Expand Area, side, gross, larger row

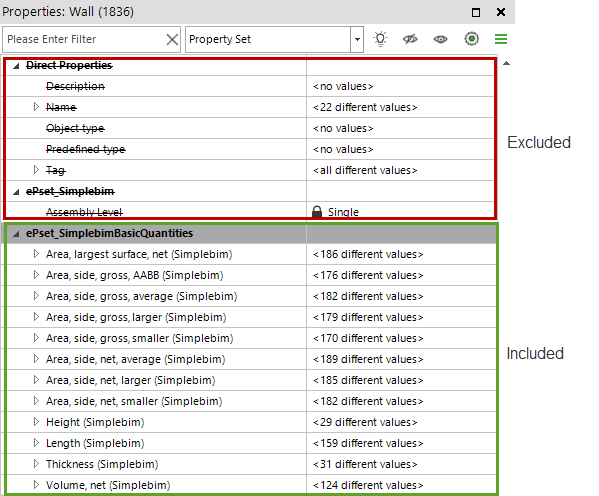point(36,317)
